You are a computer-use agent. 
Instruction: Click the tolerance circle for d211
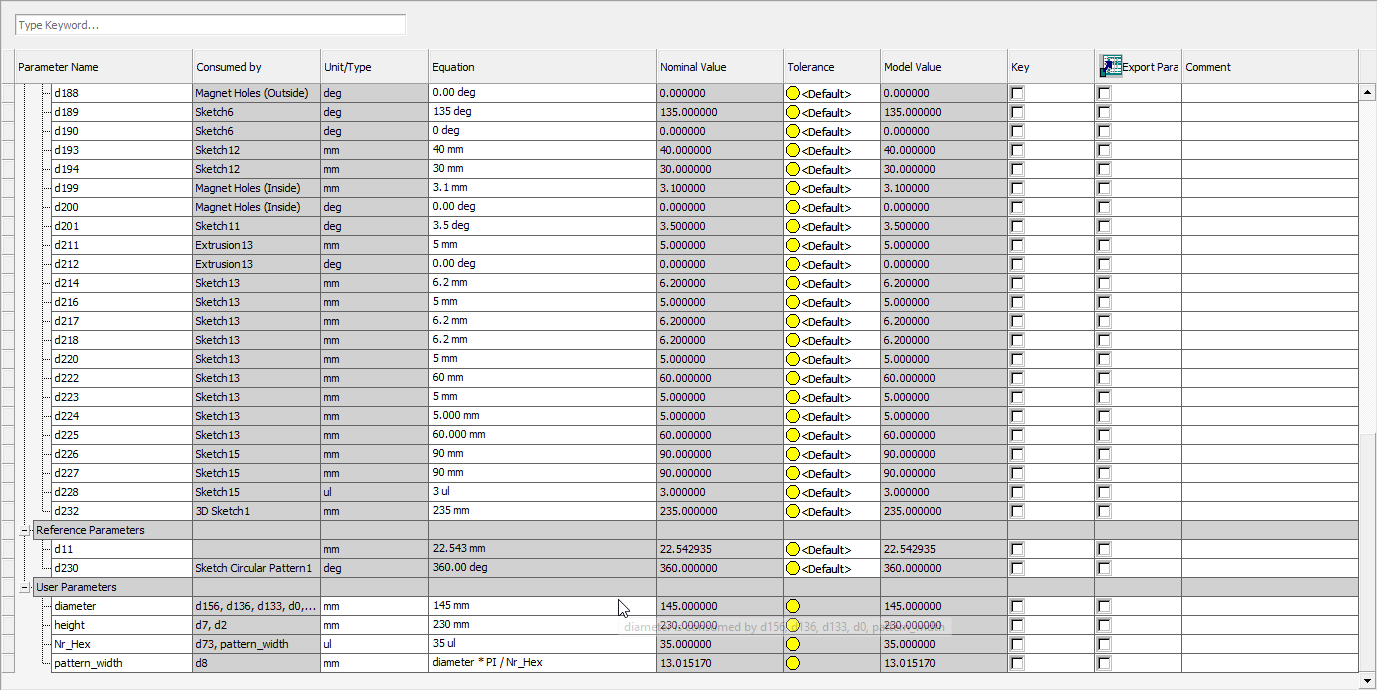tap(793, 245)
